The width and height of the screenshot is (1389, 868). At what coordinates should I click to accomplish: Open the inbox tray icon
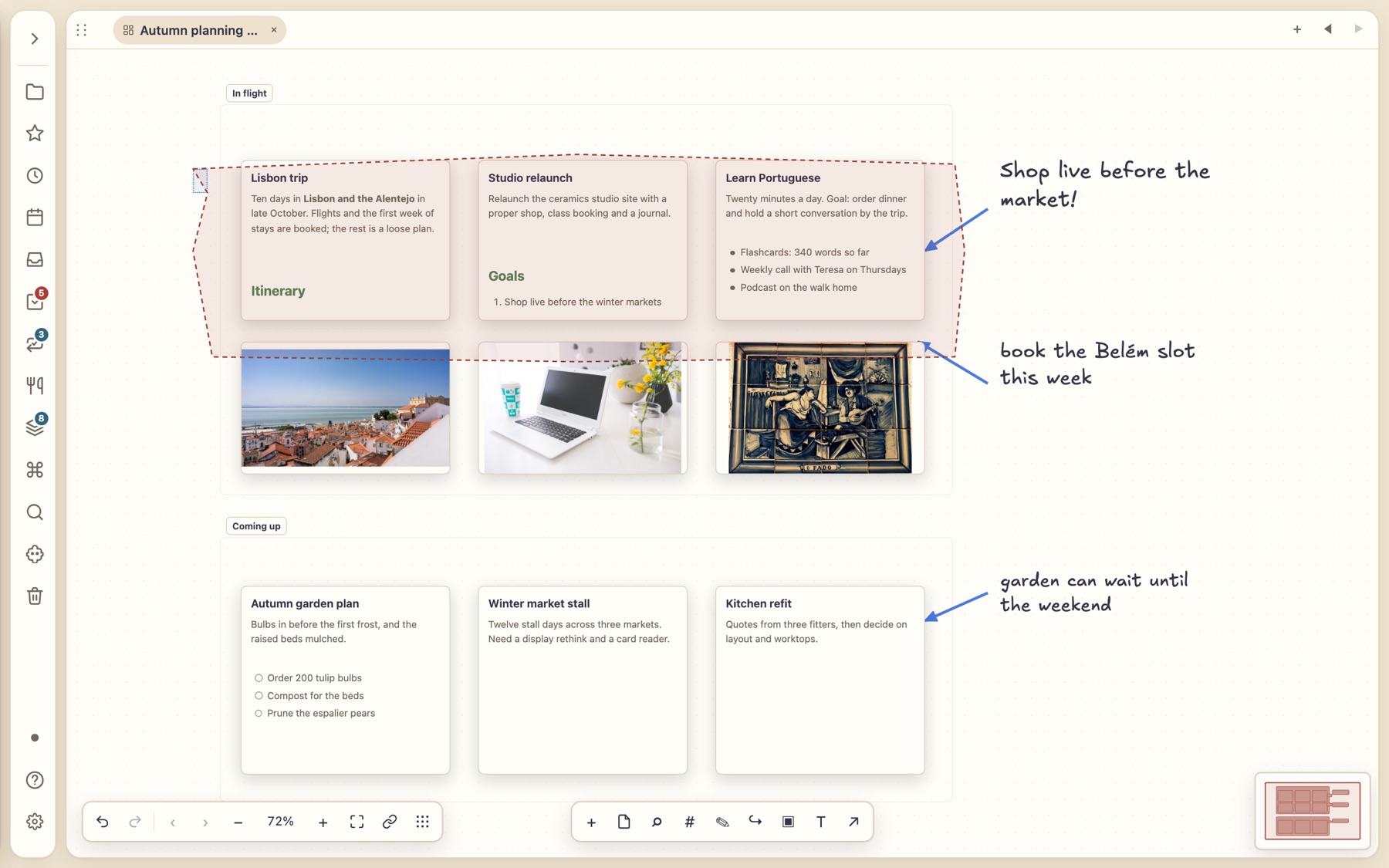(x=35, y=259)
